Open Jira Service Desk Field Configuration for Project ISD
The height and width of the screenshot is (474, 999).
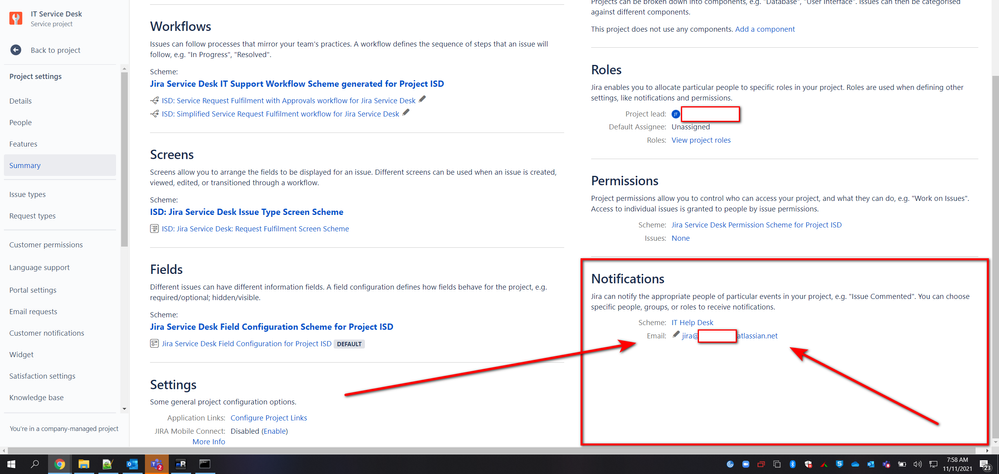coord(247,343)
